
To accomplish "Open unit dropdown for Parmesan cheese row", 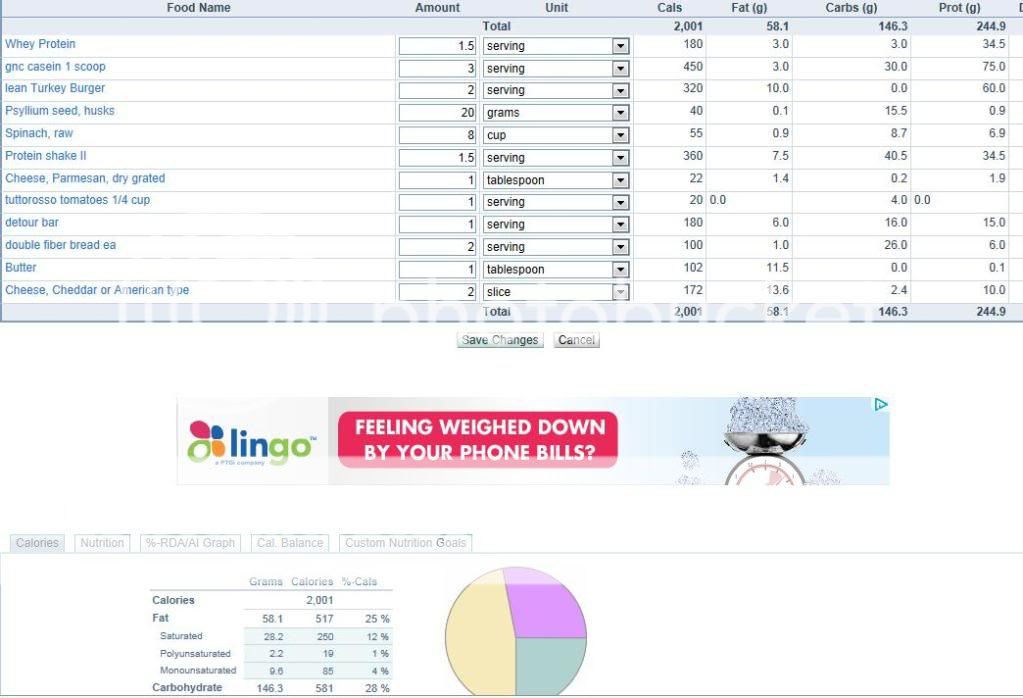I will click(x=621, y=181).
